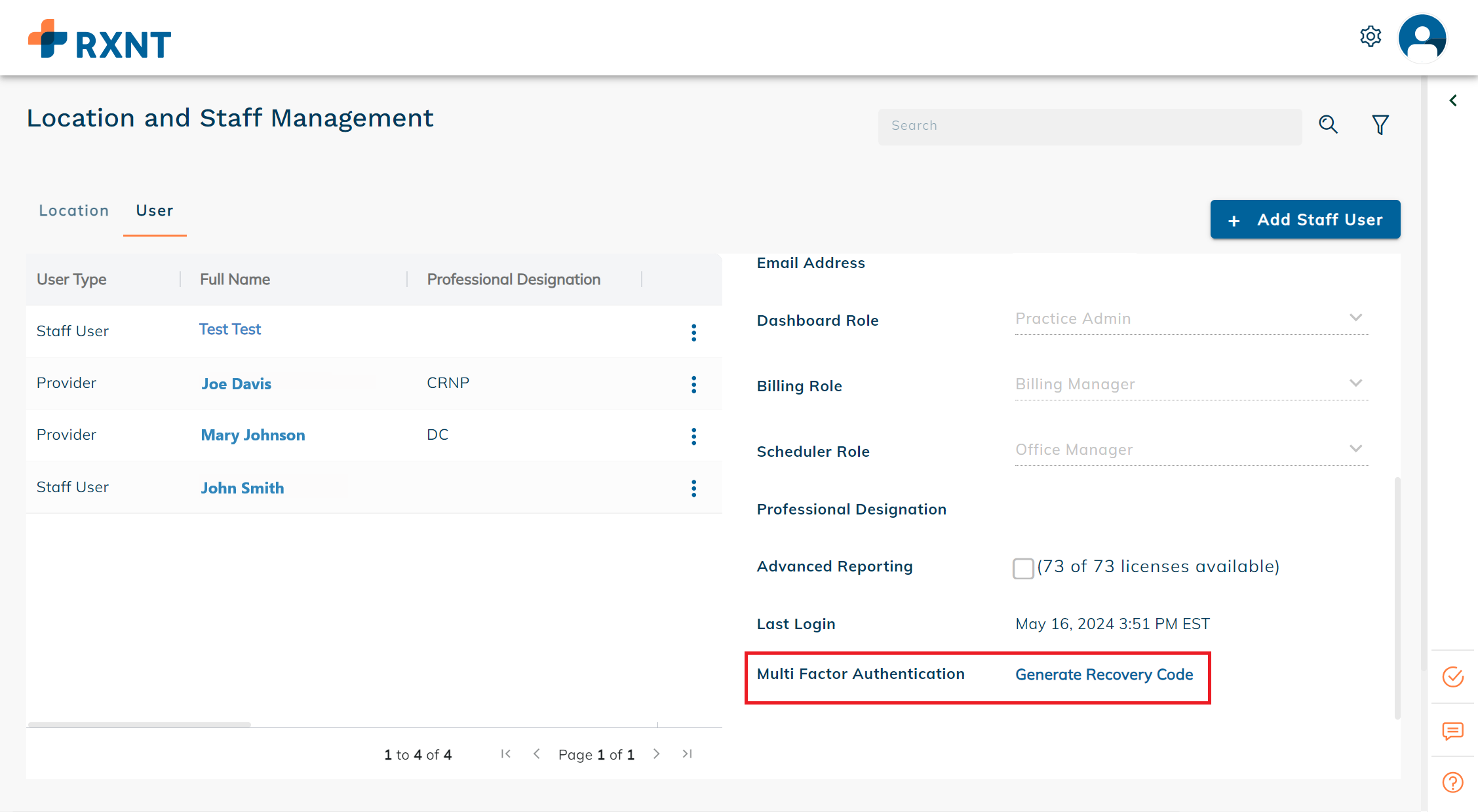The image size is (1478, 812).
Task: Click the user profile avatar
Action: (x=1422, y=38)
